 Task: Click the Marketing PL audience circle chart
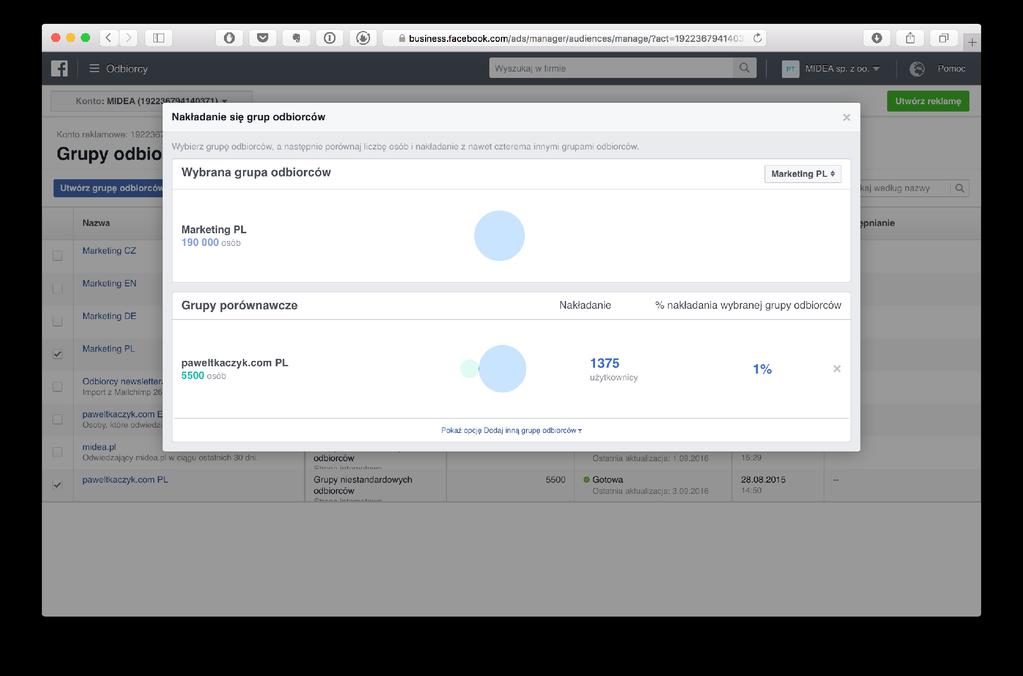499,236
